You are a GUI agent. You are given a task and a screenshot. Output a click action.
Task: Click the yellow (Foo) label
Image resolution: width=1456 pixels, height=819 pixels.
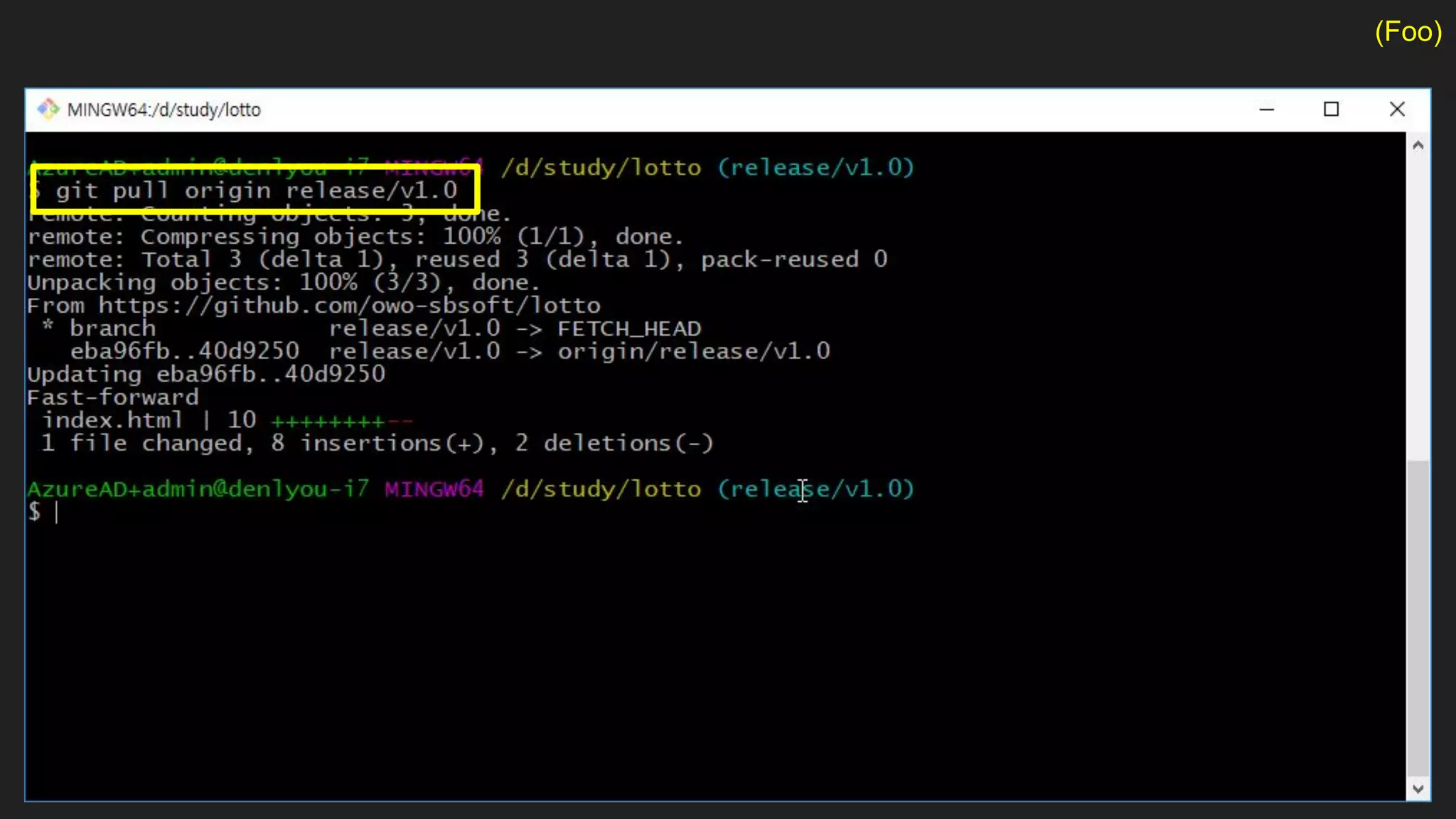1408,32
